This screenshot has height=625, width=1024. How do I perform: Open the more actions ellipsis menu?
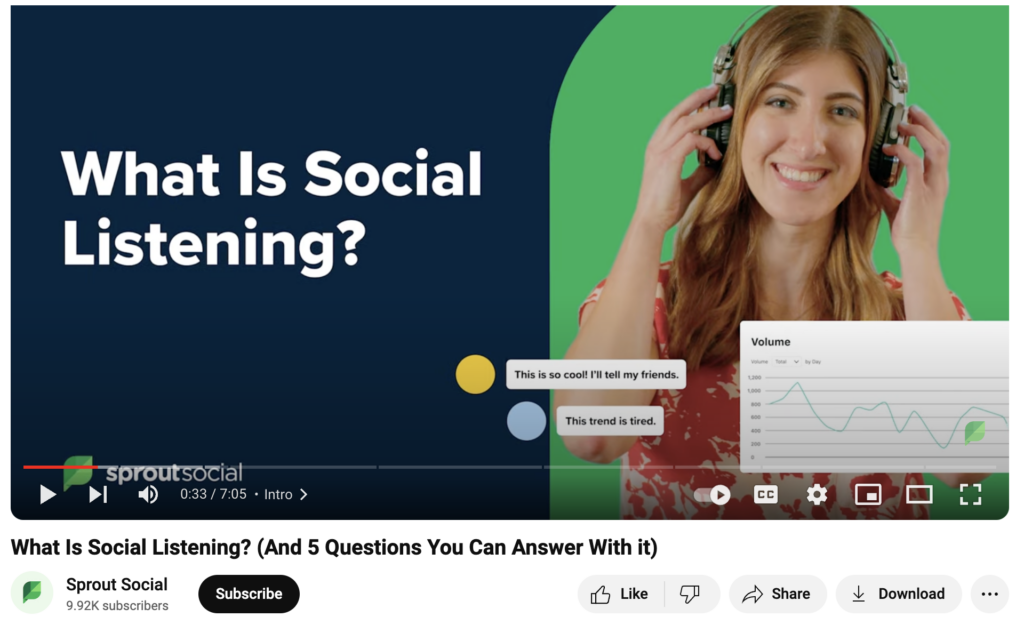990,593
